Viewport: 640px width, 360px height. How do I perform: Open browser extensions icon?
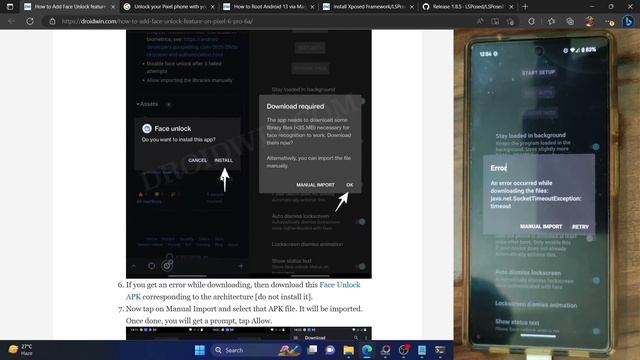pos(531,21)
